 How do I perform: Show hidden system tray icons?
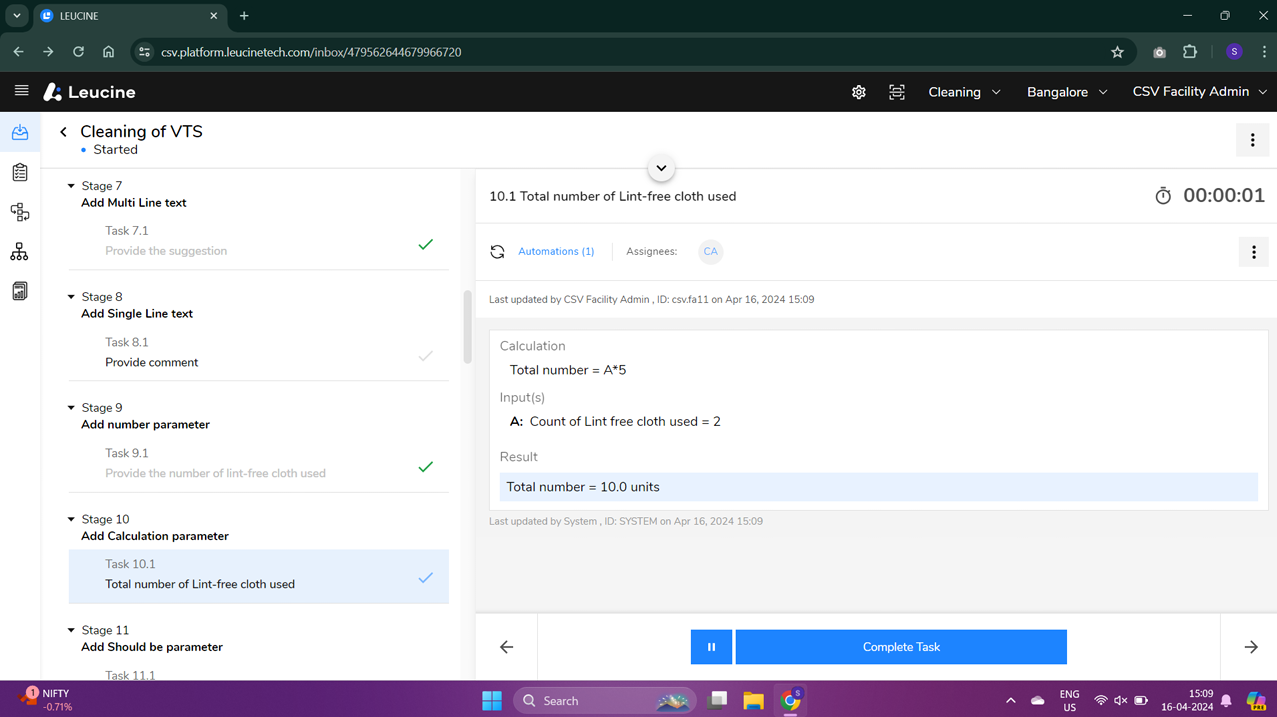click(x=1010, y=700)
